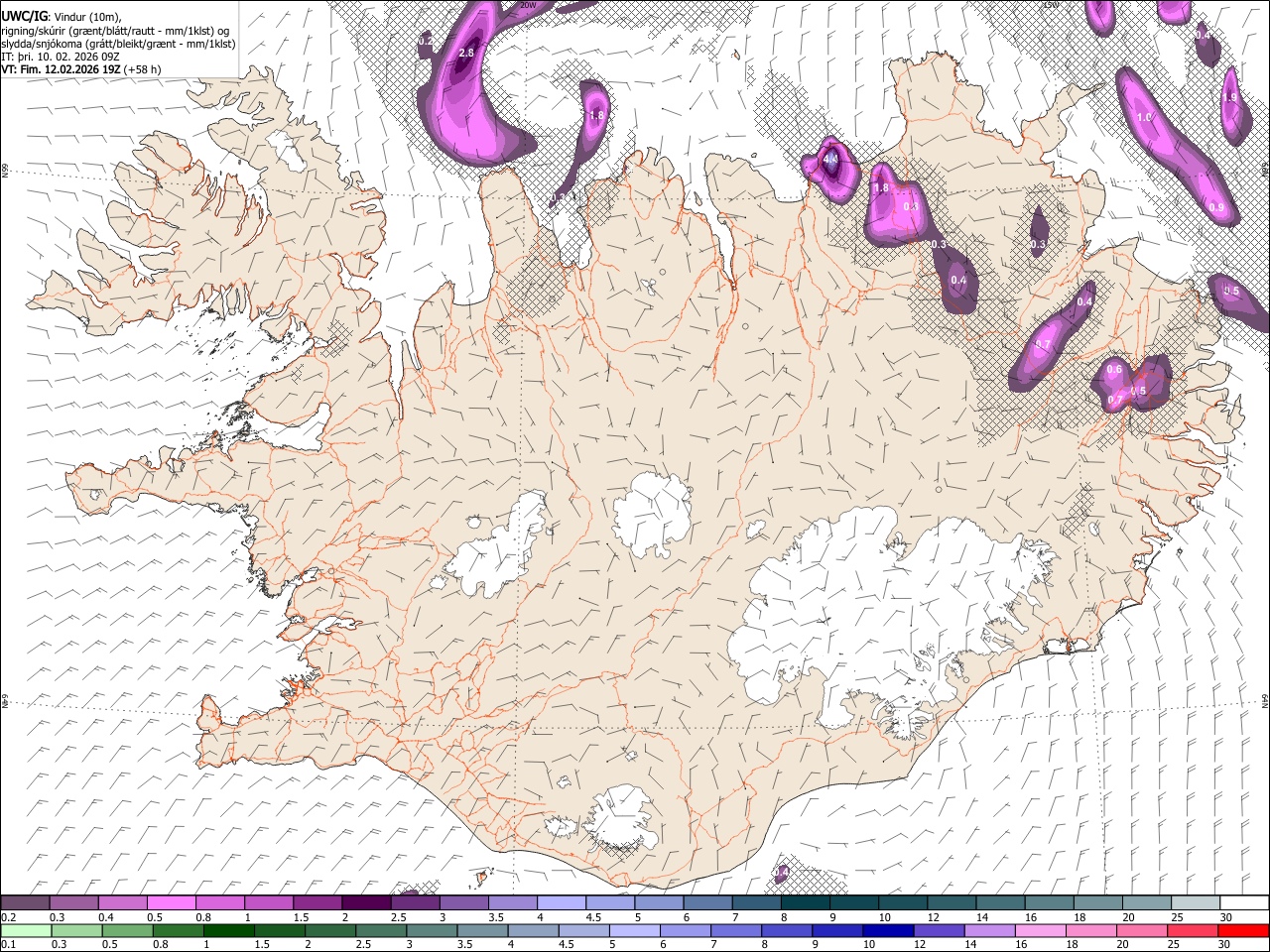The image size is (1270, 952).
Task: Click the red 30 swatch in lower legend row
Action: (1243, 931)
